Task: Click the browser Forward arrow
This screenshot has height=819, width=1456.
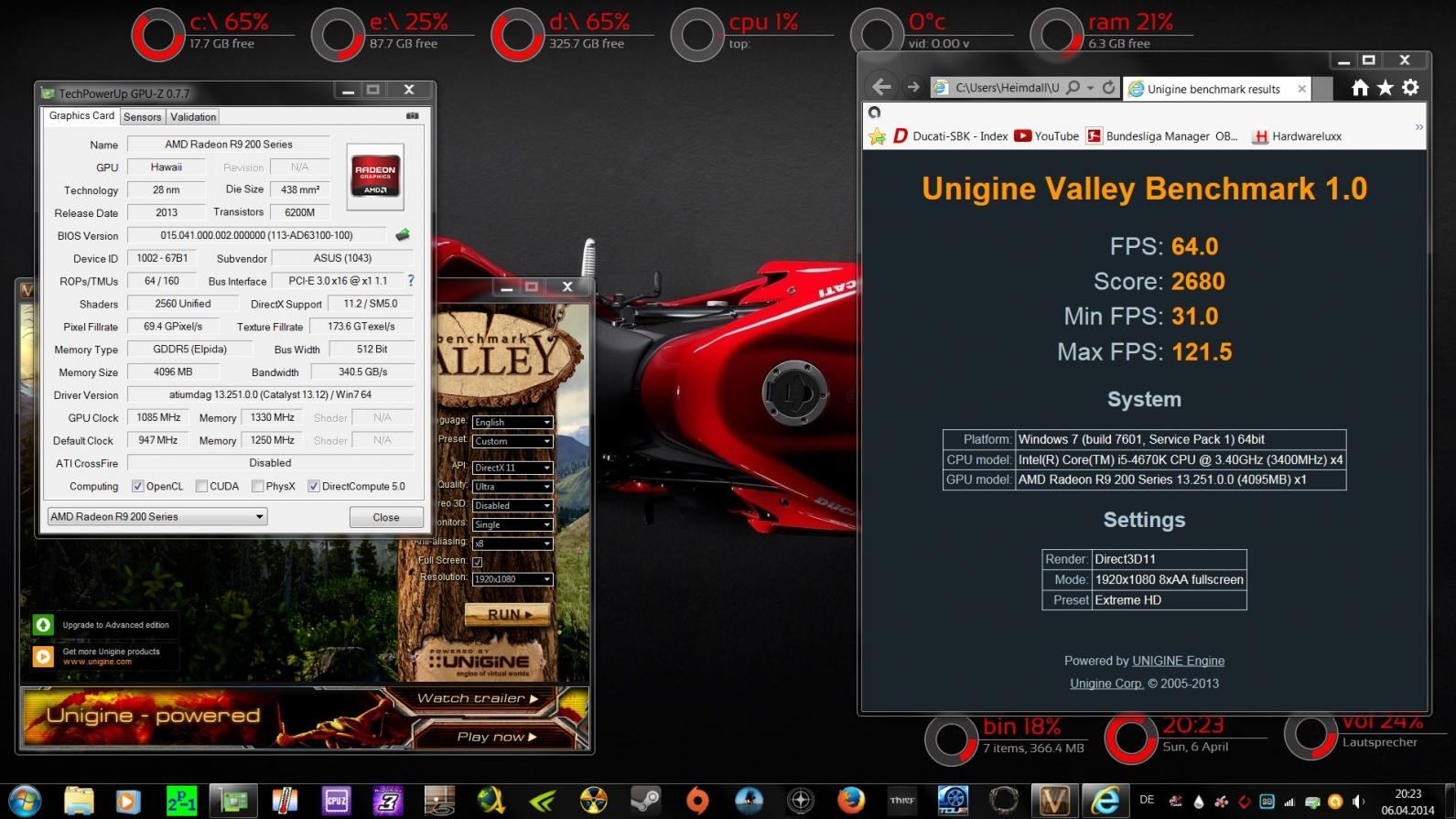Action: [x=912, y=87]
